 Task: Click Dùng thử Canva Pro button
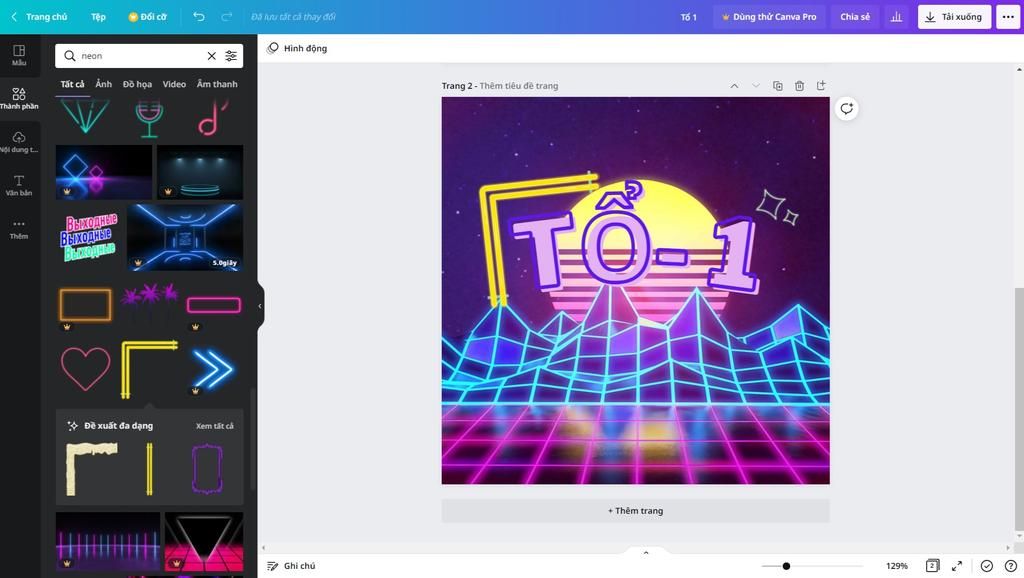pyautogui.click(x=769, y=17)
